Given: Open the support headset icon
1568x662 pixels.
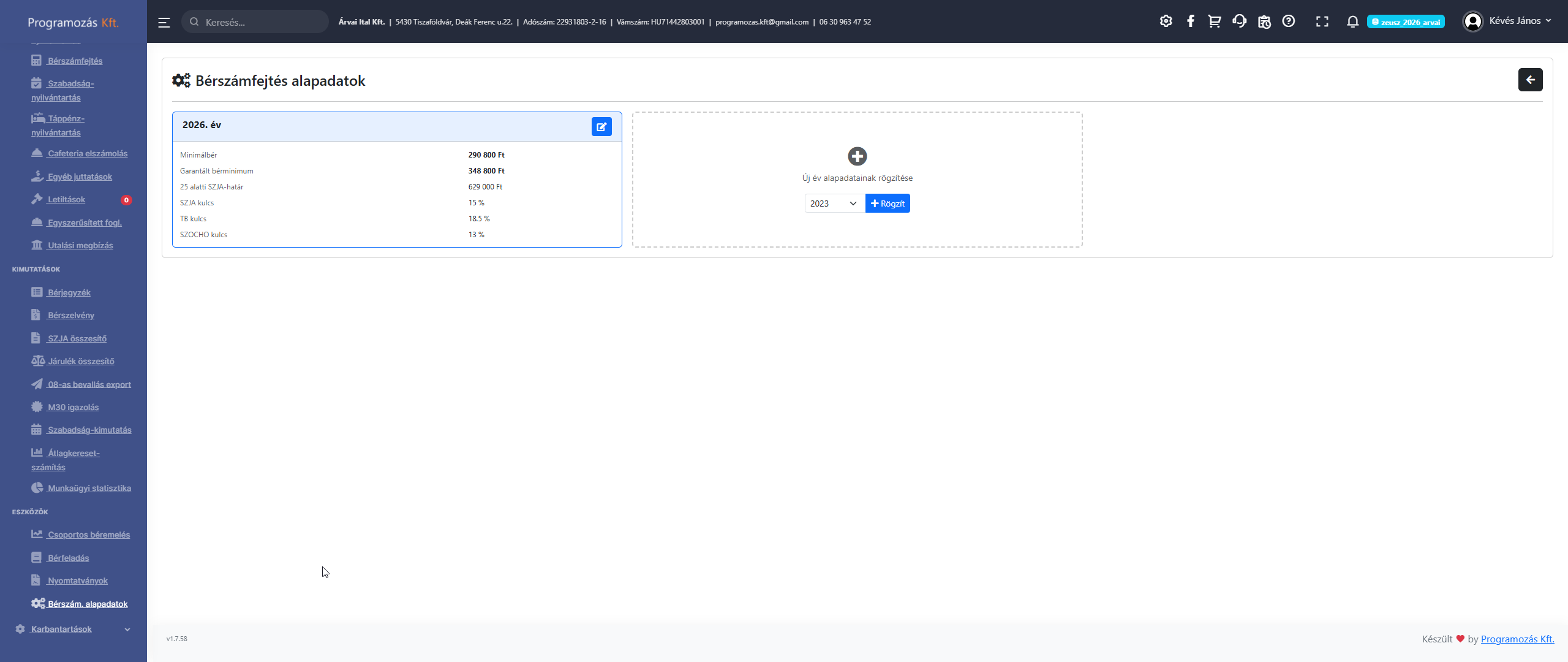Looking at the screenshot, I should point(1239,21).
